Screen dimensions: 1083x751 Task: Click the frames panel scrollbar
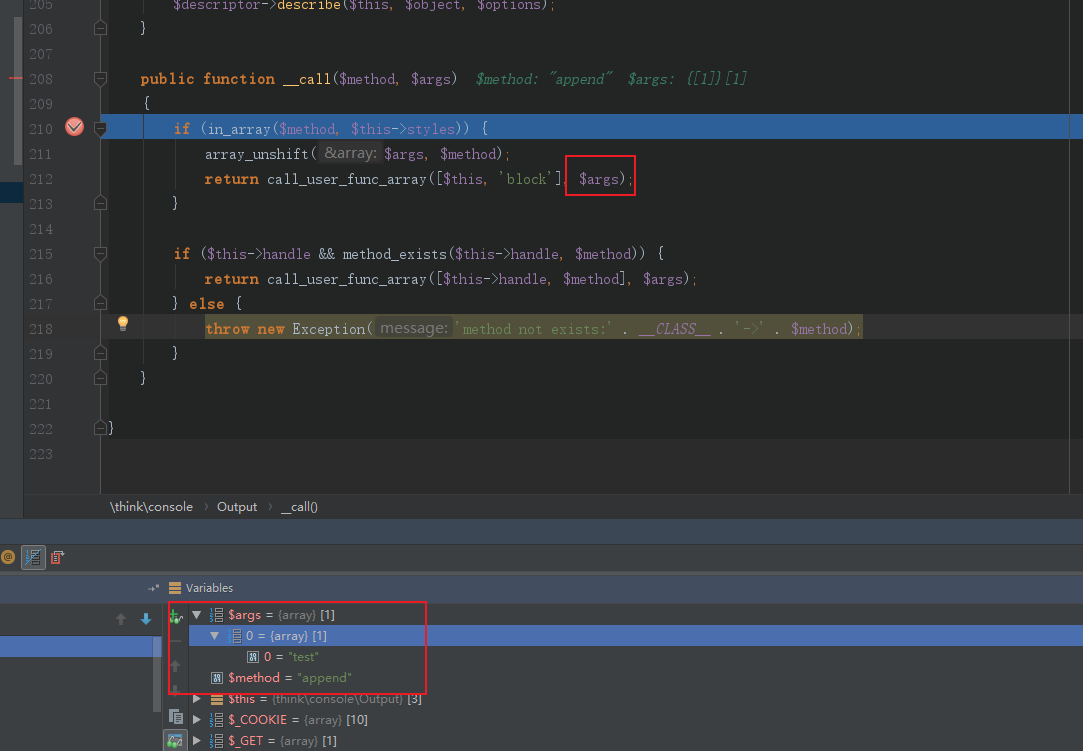(157, 674)
